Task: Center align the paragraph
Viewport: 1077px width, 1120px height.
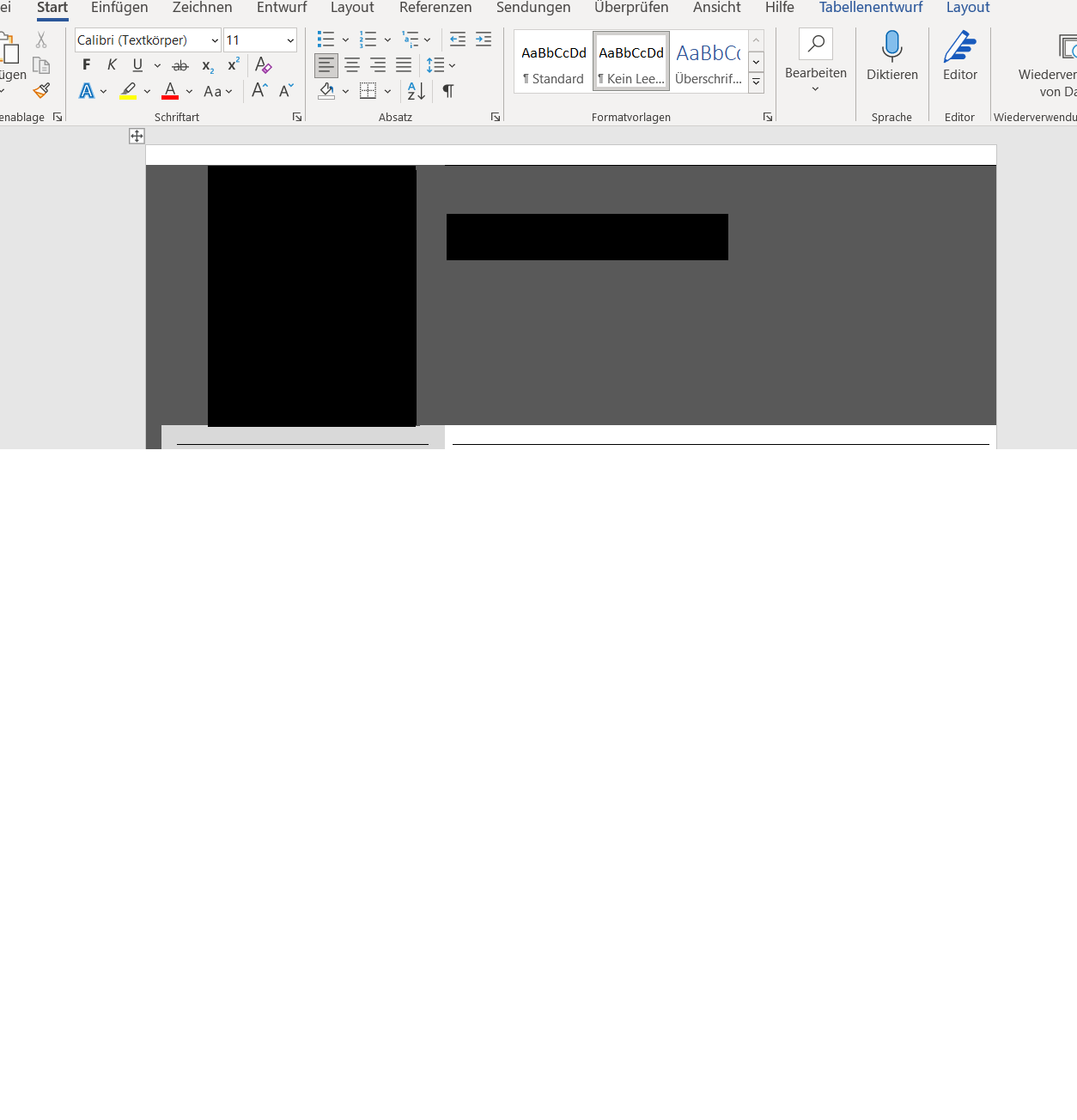Action: (352, 65)
